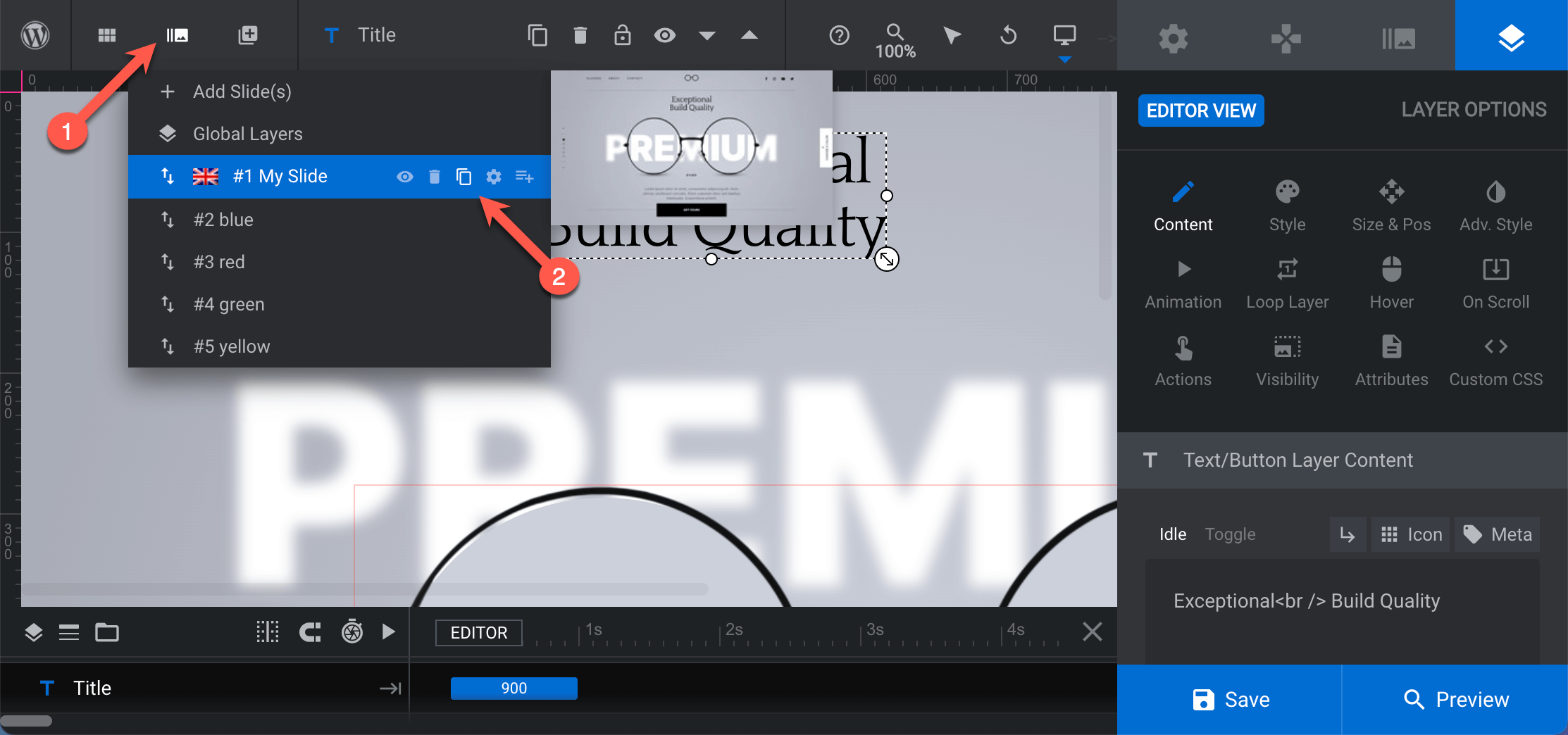Viewport: 1568px width, 735px height.
Task: Duplicate '#1 My Slide' using its copy icon
Action: point(463,177)
